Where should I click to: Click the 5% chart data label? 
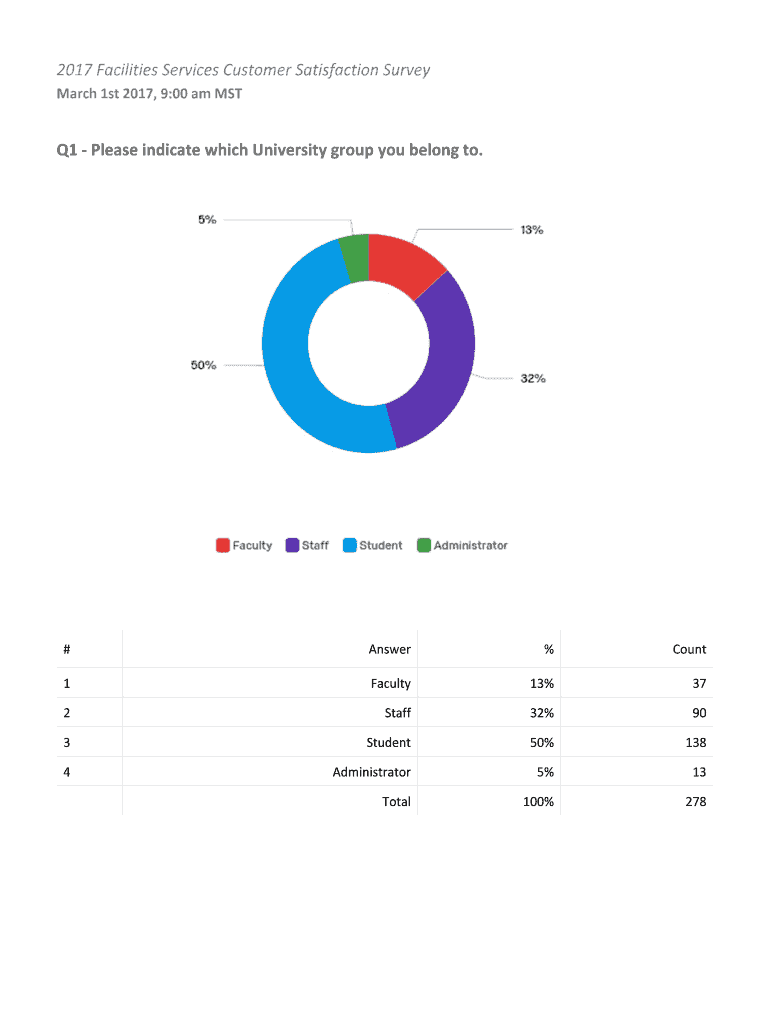207,220
